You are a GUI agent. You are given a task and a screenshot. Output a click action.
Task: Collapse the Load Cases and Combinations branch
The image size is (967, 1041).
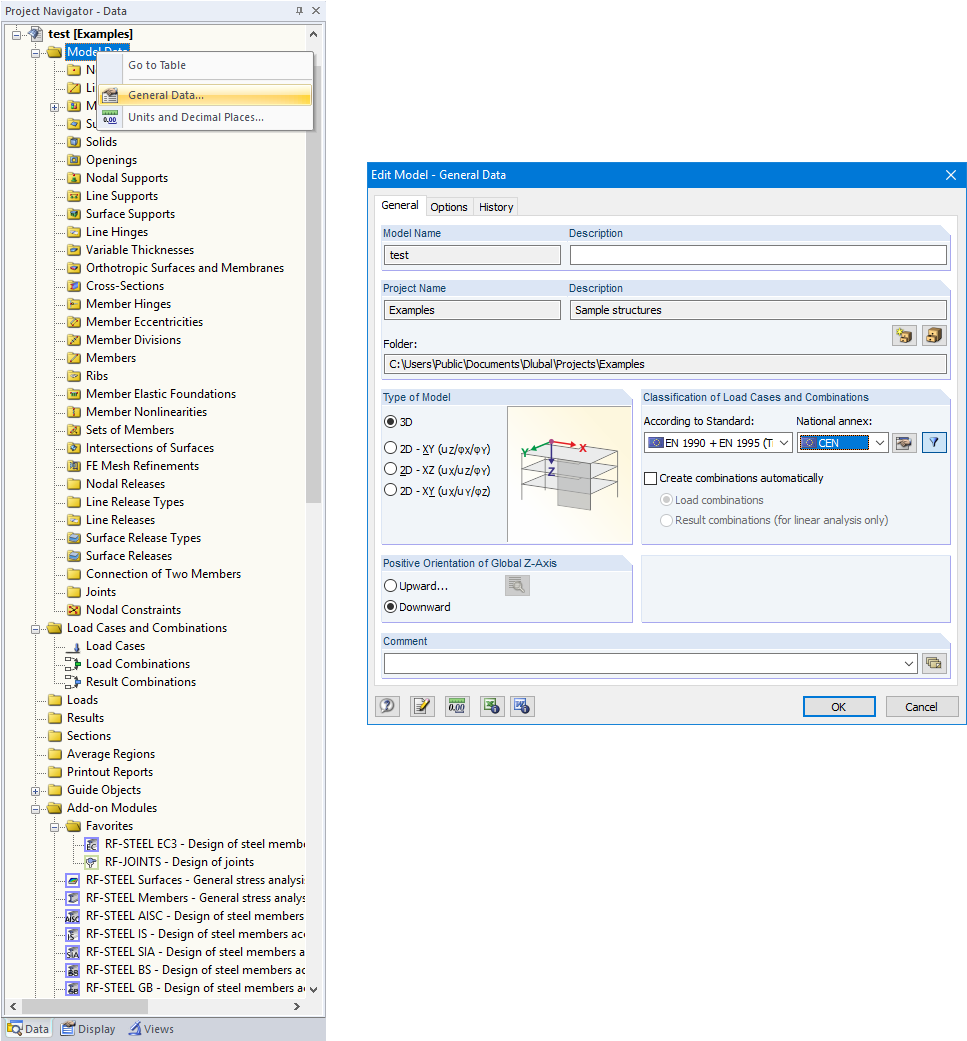[35, 627]
